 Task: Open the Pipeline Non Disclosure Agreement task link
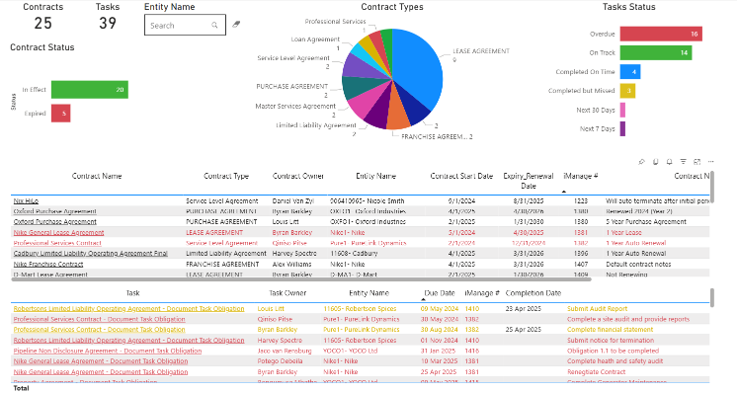(108, 351)
